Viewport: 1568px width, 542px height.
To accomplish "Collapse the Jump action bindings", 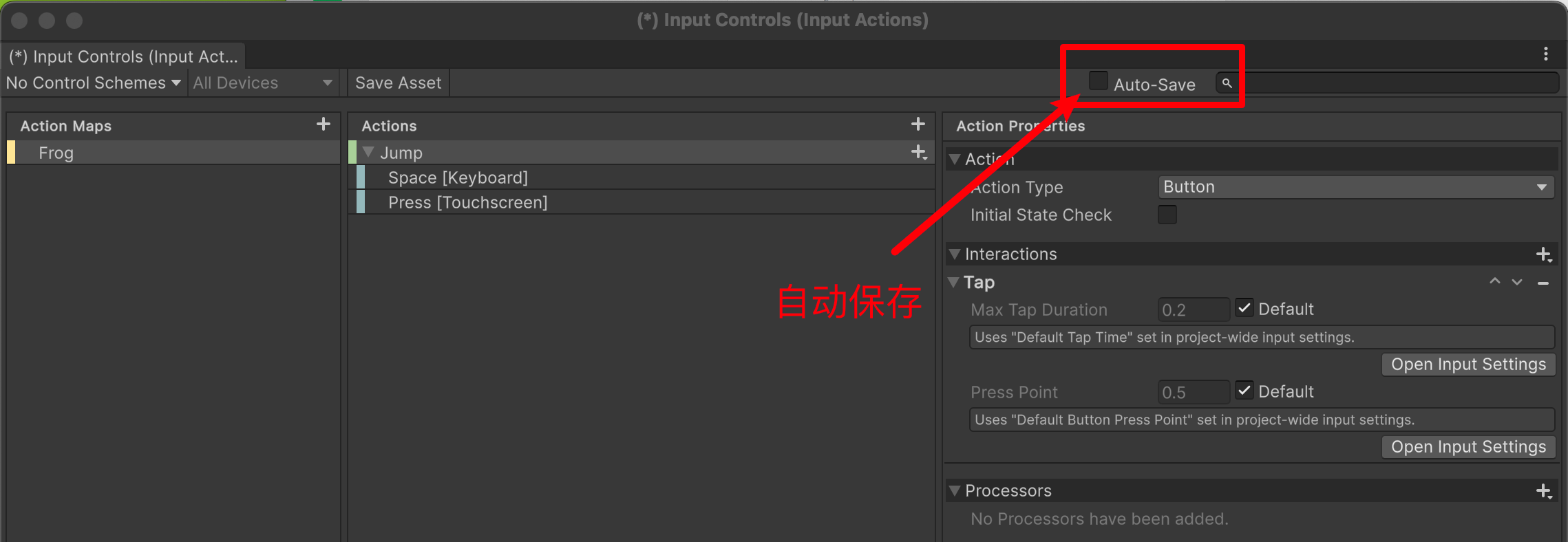I will pos(368,152).
